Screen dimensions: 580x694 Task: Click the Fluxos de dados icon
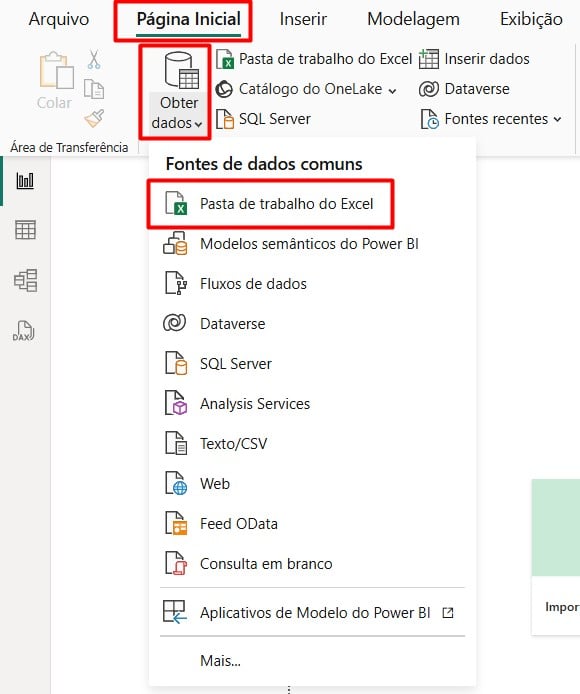(175, 283)
